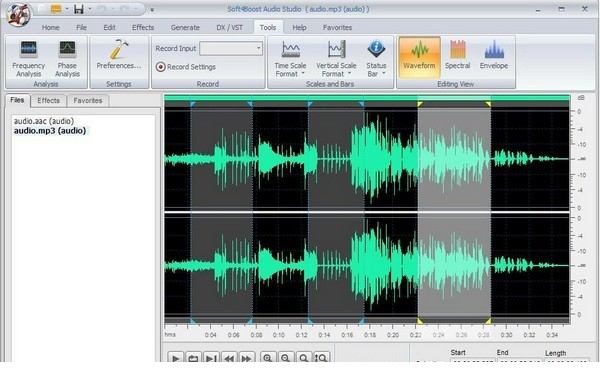The width and height of the screenshot is (600, 376).
Task: Open the Frequency Analysis tool
Action: 28,59
